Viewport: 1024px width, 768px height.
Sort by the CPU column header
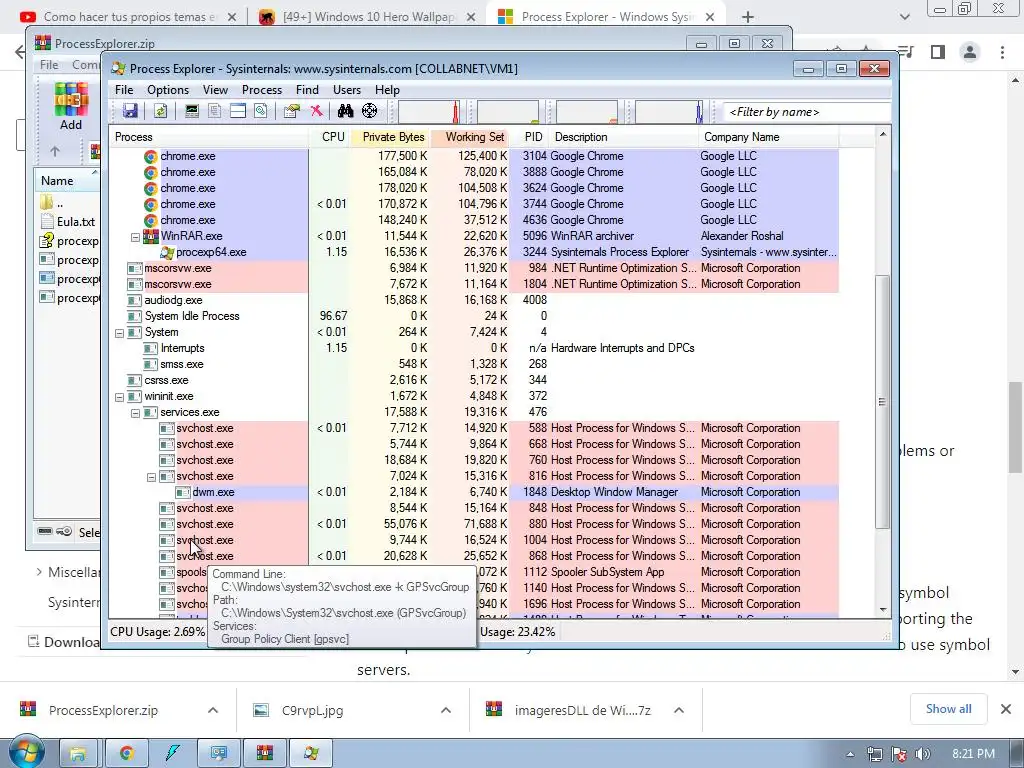coord(330,137)
